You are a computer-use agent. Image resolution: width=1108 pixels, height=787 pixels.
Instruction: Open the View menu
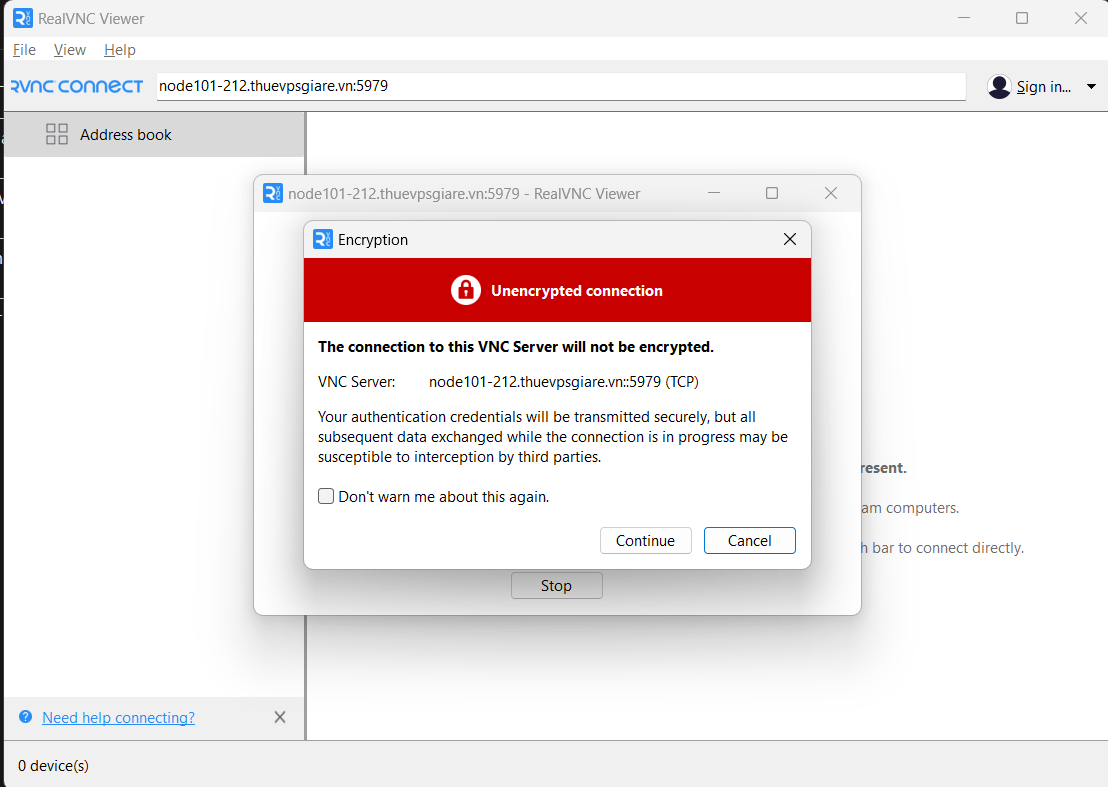69,49
